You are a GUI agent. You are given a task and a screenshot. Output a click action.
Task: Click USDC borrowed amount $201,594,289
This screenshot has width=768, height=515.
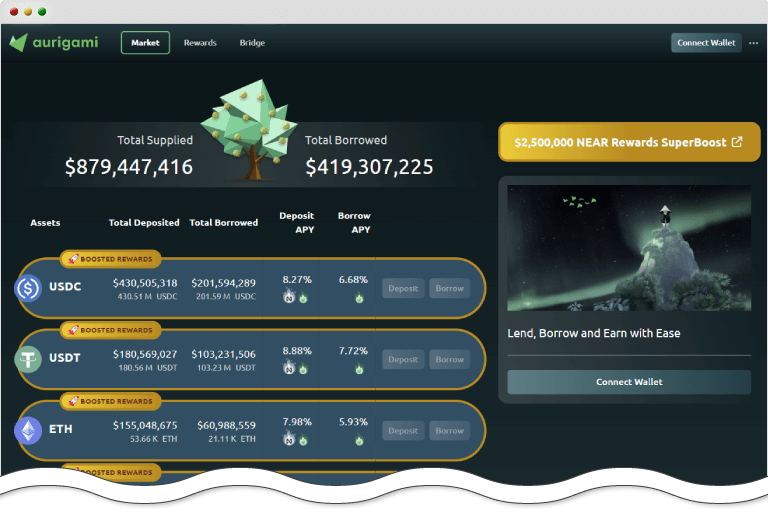pos(223,283)
